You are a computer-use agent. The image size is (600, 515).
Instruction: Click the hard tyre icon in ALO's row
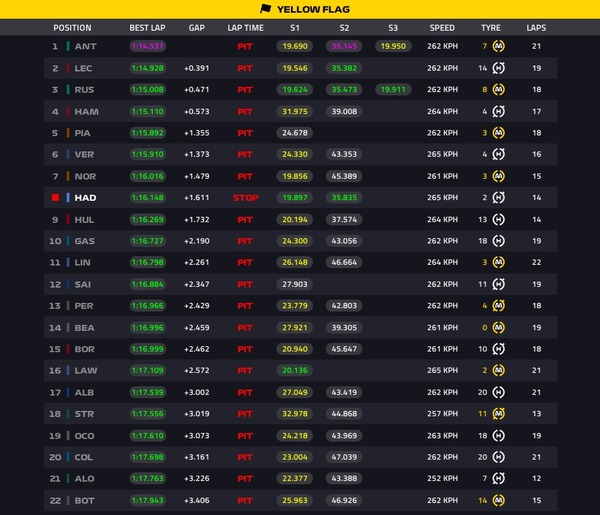coord(498,478)
